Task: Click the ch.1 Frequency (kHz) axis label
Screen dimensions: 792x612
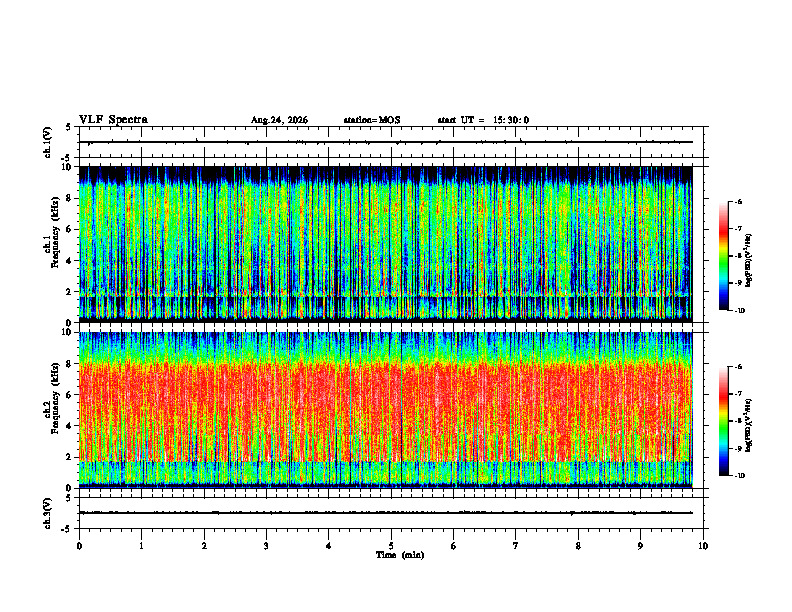Action: click(x=52, y=244)
